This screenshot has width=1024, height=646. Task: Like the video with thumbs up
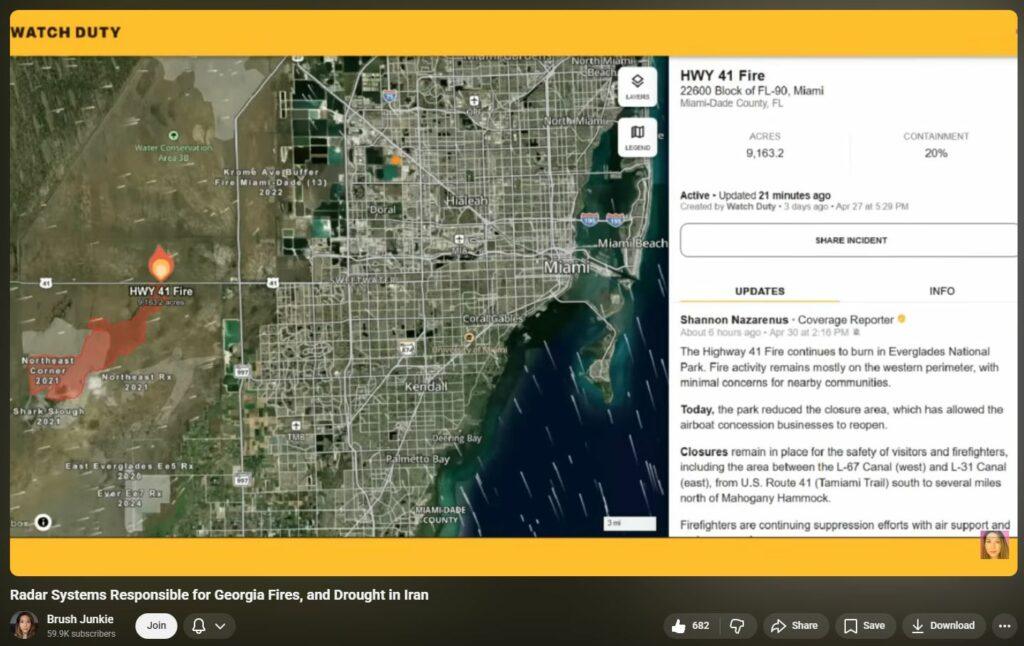coord(690,626)
